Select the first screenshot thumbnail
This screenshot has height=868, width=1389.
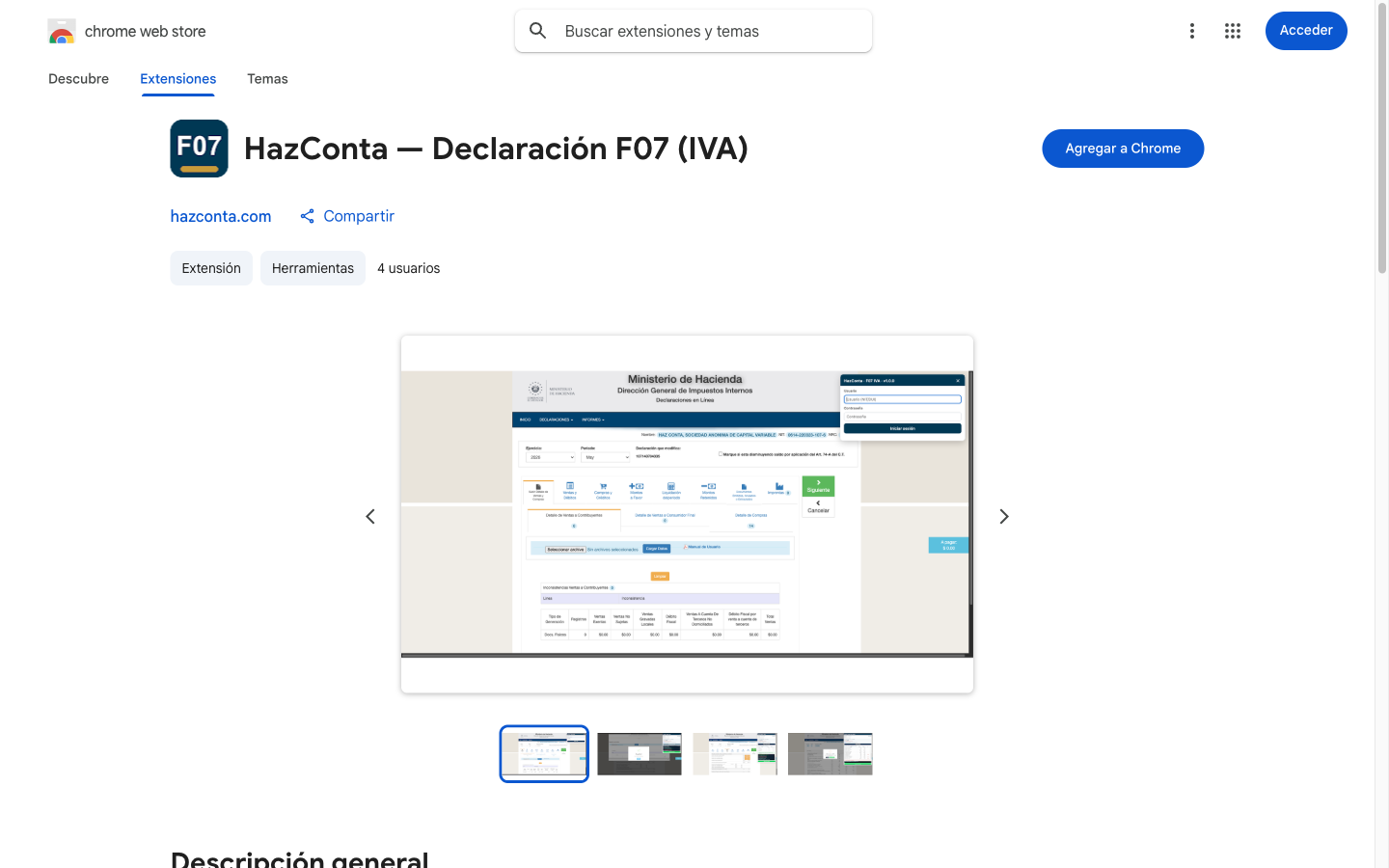[544, 754]
